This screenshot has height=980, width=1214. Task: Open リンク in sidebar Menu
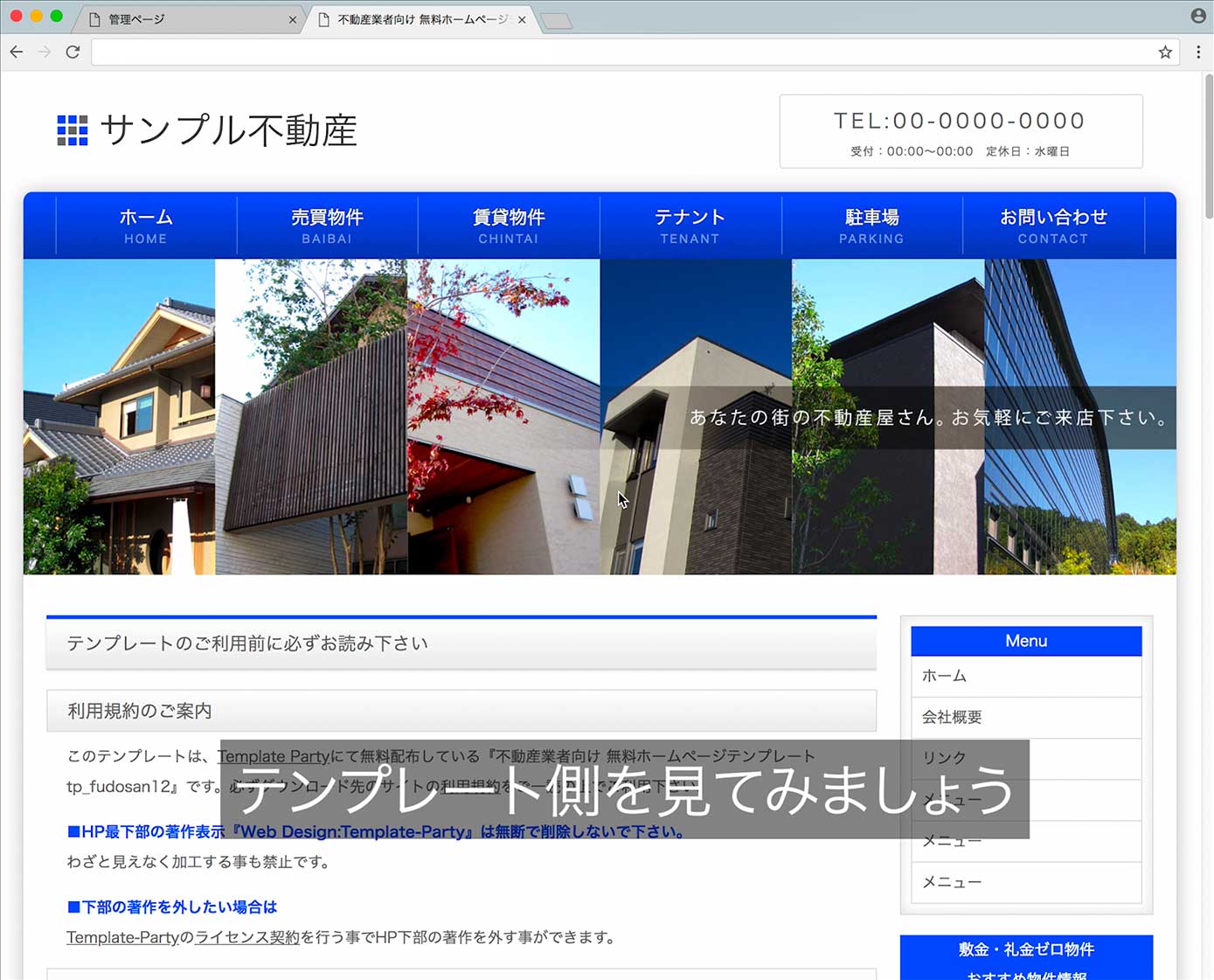1026,758
